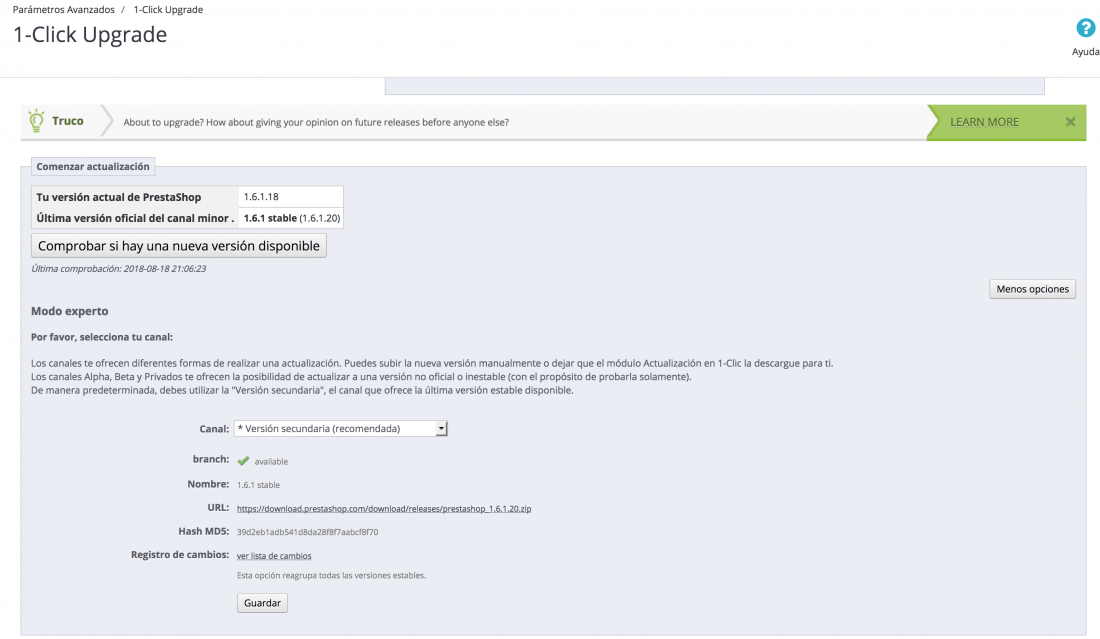Check if a new version is available
Viewport: 1100px width, 639px height.
tap(179, 245)
